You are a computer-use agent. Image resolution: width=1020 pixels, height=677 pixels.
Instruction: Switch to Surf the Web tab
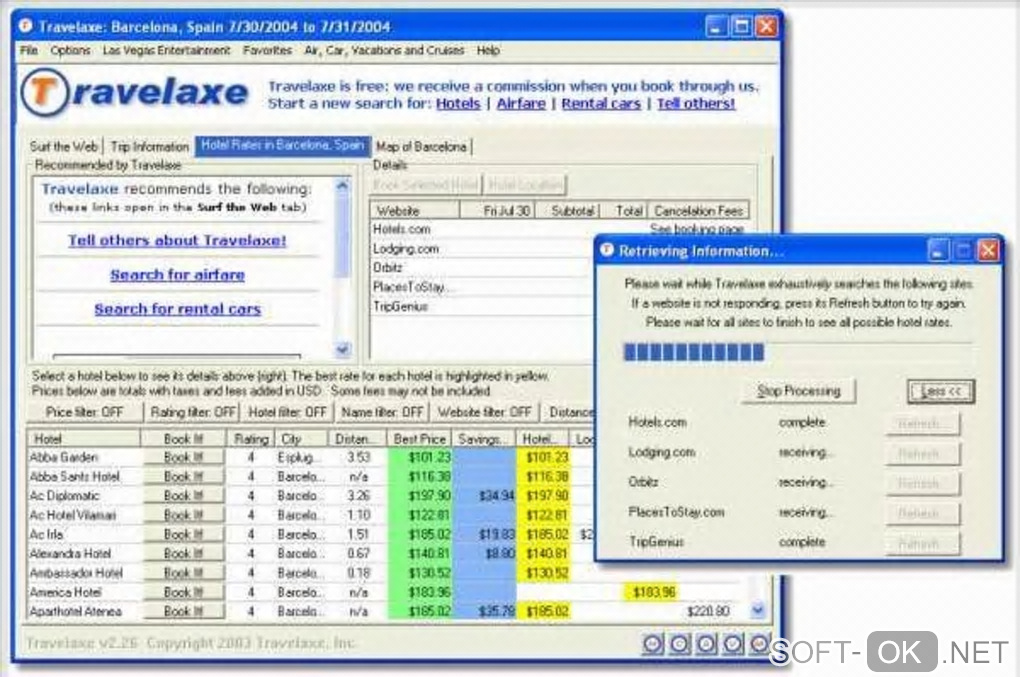[x=64, y=146]
